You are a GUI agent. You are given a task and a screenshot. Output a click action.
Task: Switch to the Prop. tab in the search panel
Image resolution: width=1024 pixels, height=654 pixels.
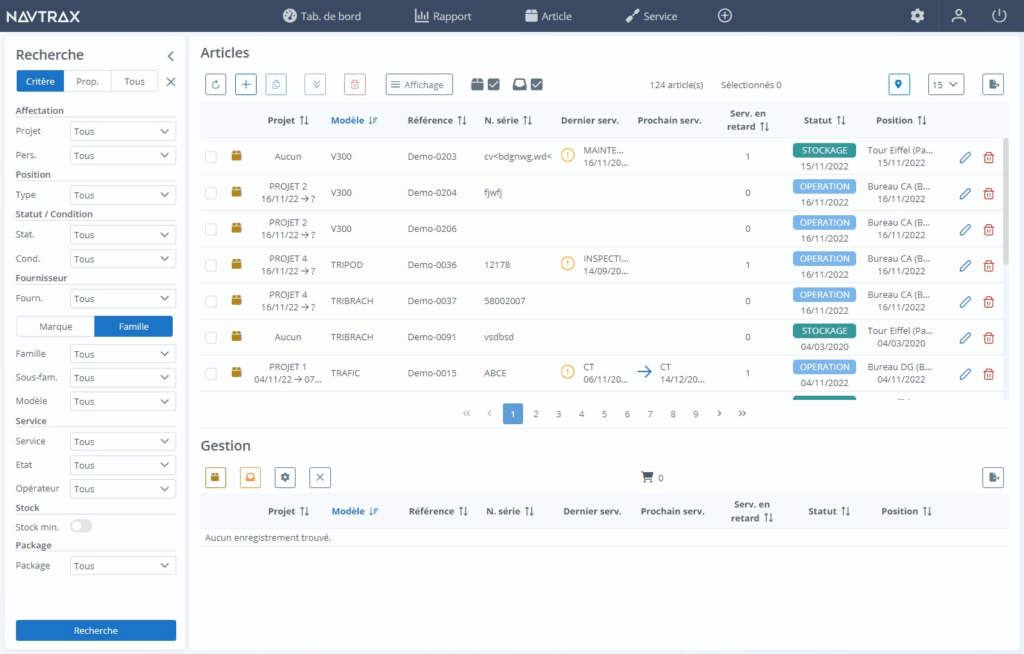click(88, 80)
